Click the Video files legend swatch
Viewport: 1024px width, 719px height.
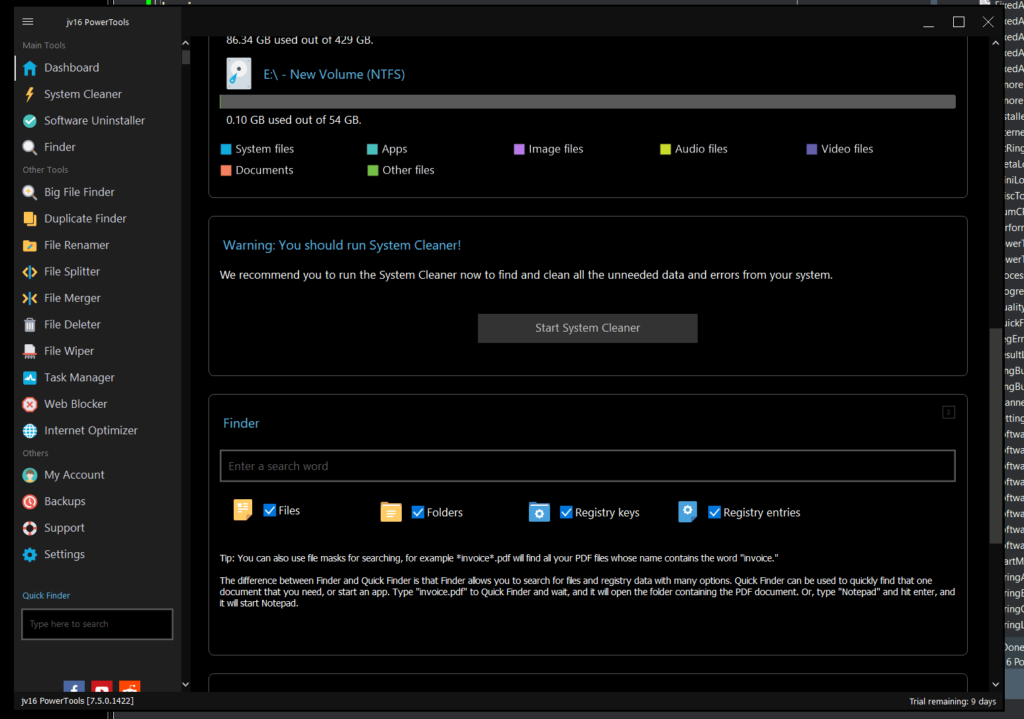tap(811, 150)
